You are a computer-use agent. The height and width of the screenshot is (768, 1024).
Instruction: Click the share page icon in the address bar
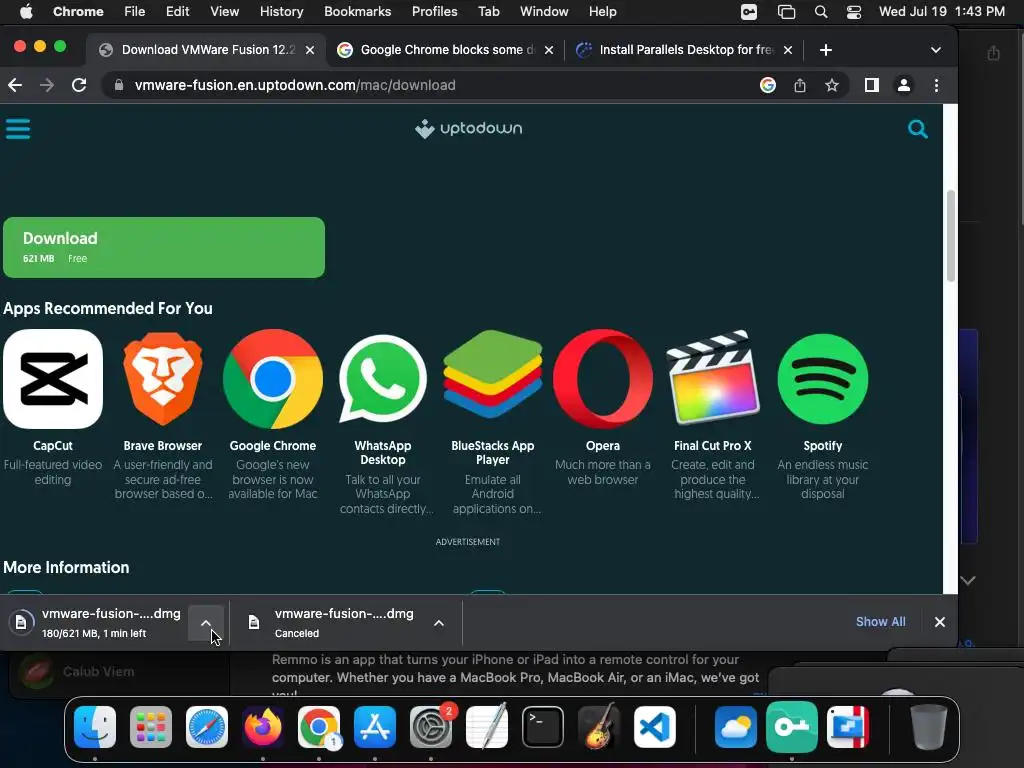(x=800, y=85)
